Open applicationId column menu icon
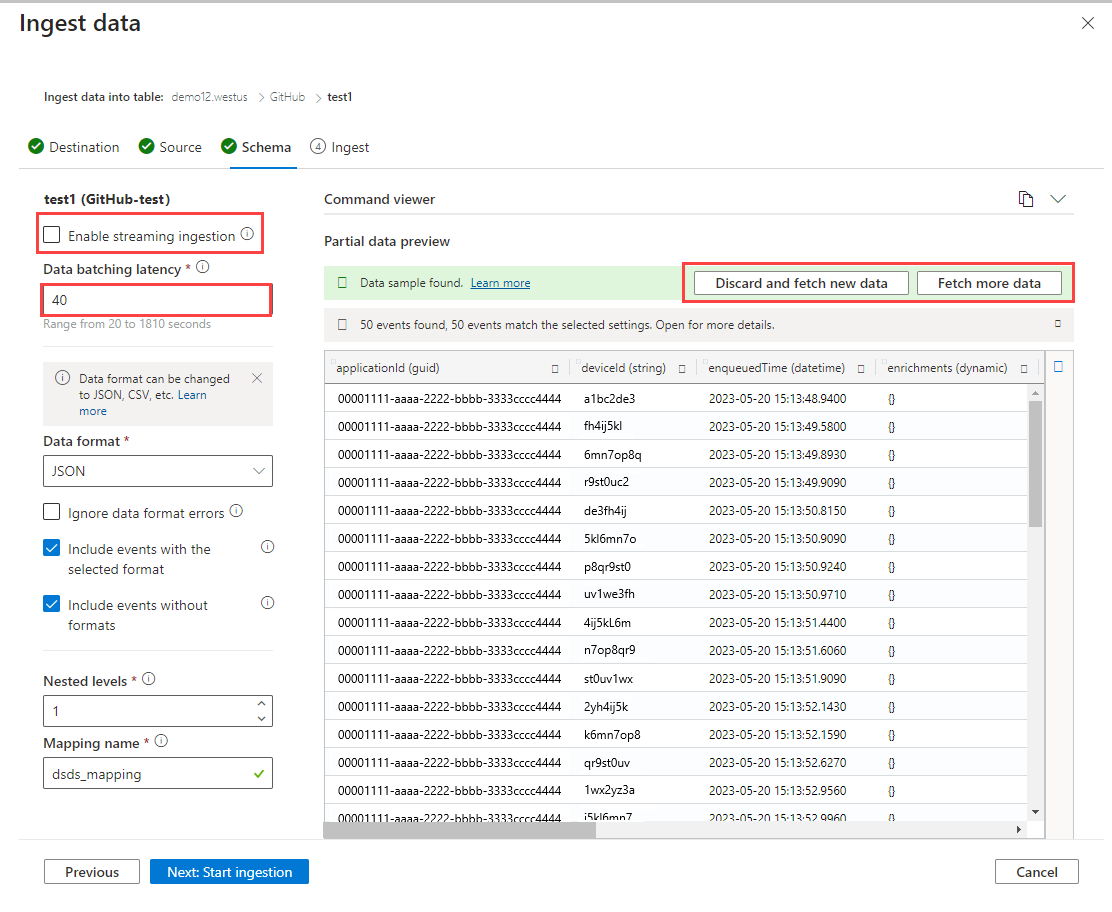Screen dimensions: 1112x912 click(x=555, y=368)
